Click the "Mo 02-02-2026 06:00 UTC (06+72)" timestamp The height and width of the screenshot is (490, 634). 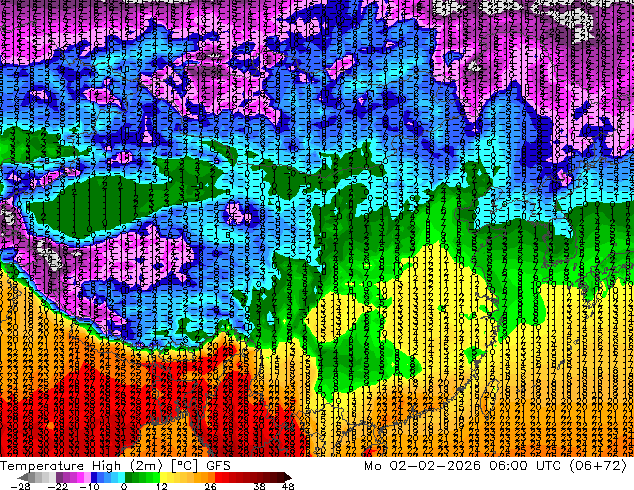(x=495, y=466)
